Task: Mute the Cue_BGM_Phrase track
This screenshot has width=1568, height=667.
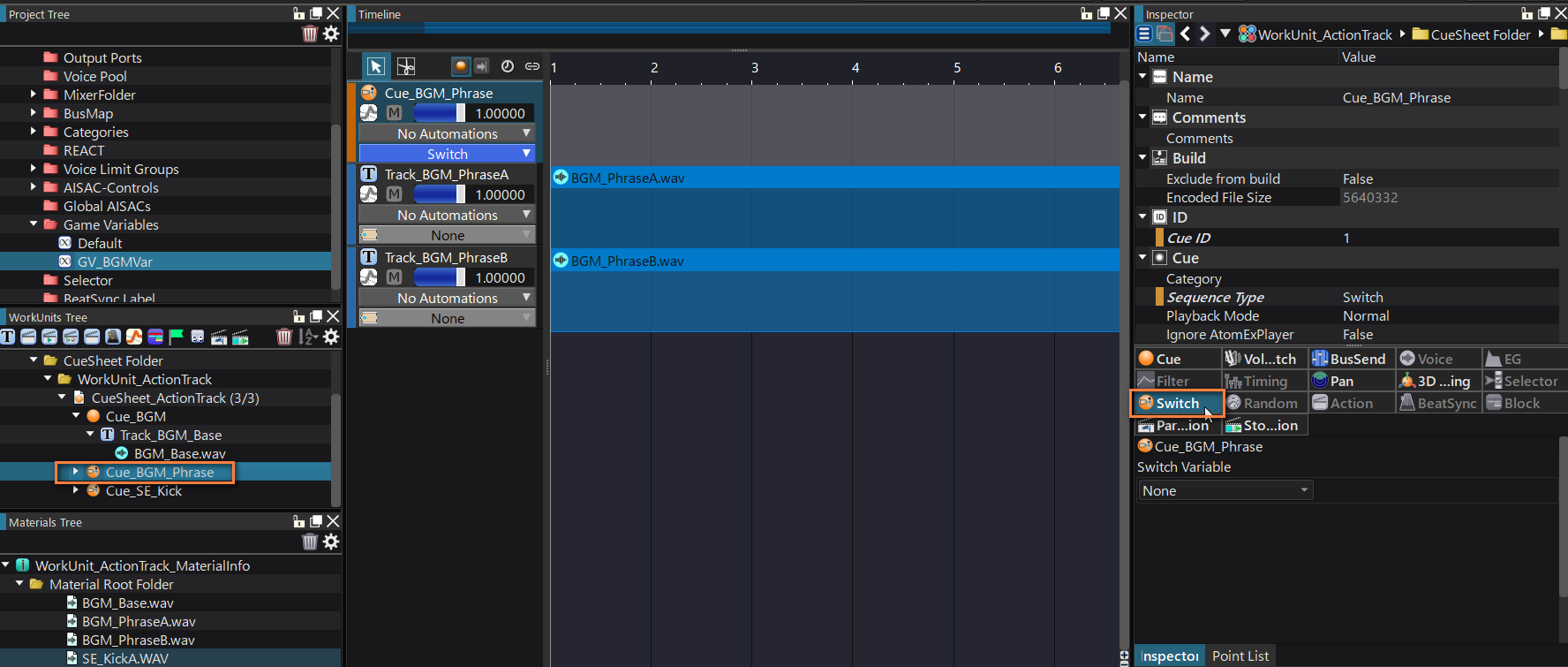Action: 395,113
